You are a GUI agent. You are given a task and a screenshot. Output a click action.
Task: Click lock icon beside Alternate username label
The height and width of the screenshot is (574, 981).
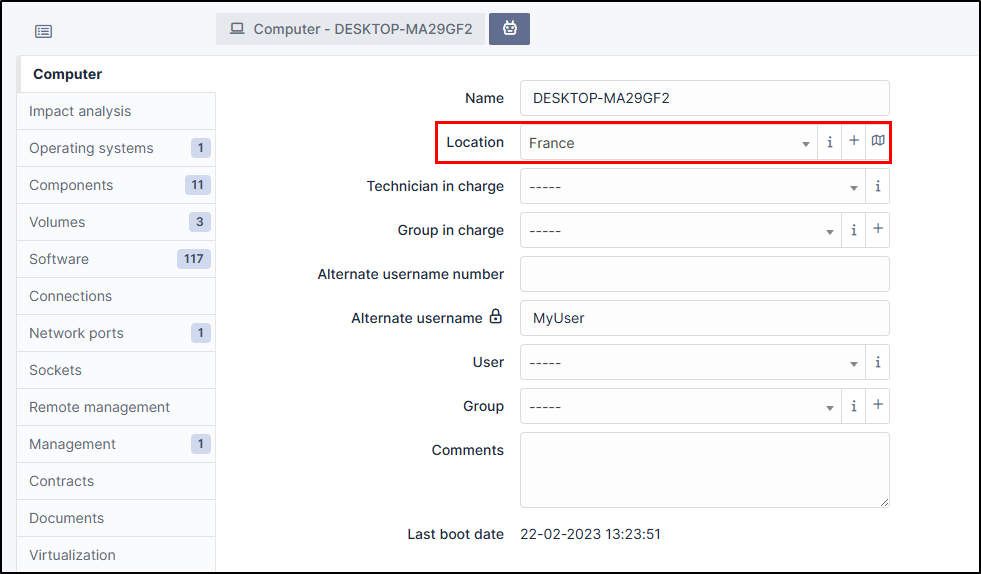(495, 317)
